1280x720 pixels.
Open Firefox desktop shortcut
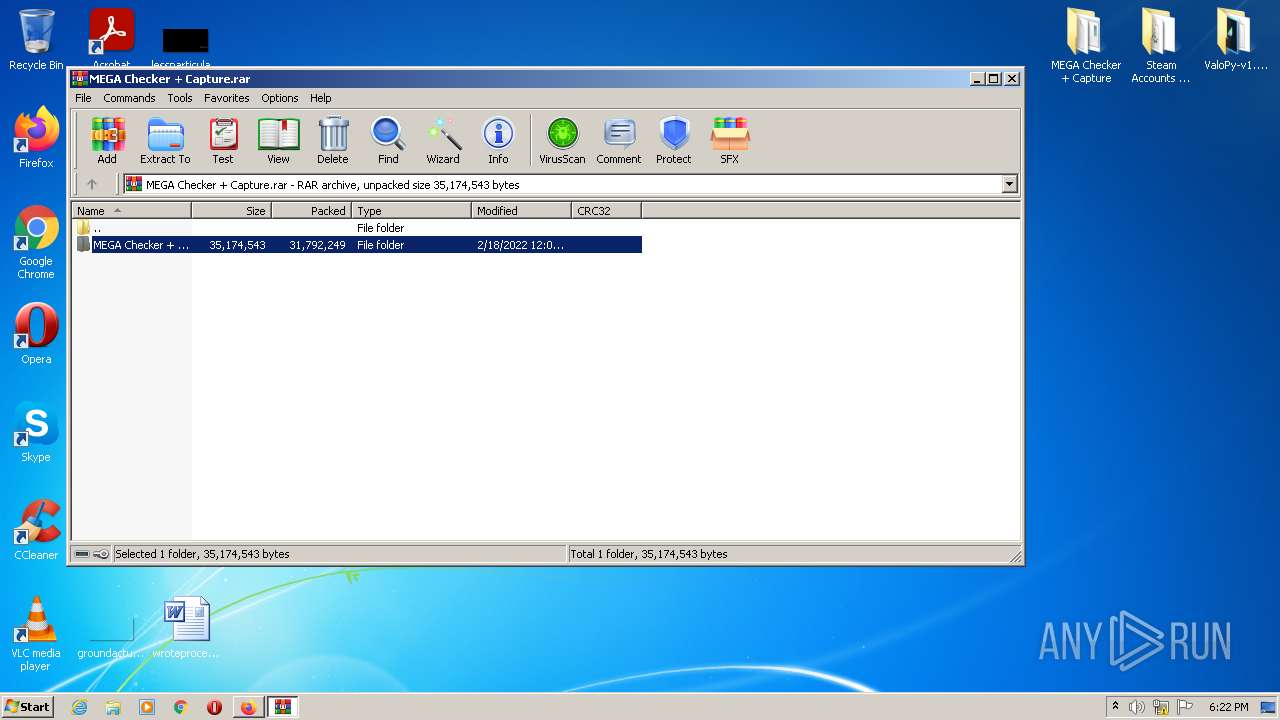tap(36, 138)
